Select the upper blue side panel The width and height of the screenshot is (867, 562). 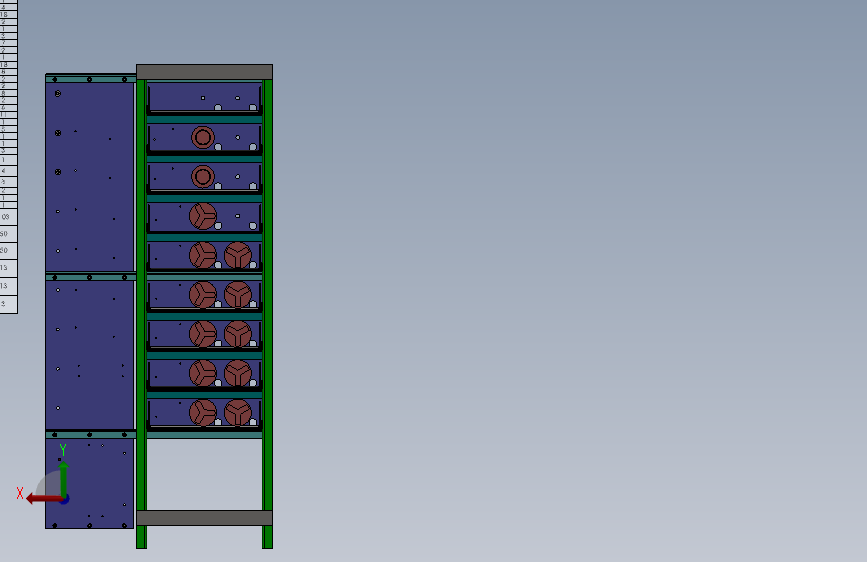90,177
